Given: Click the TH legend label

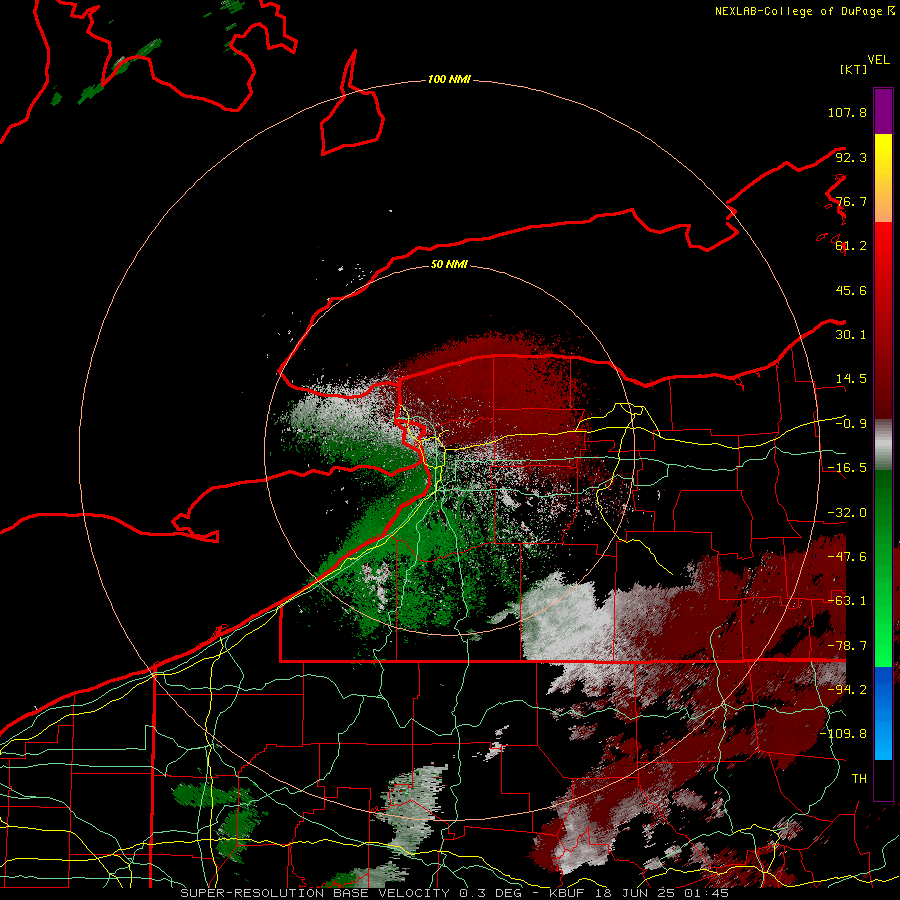Looking at the screenshot, I should coord(859,778).
